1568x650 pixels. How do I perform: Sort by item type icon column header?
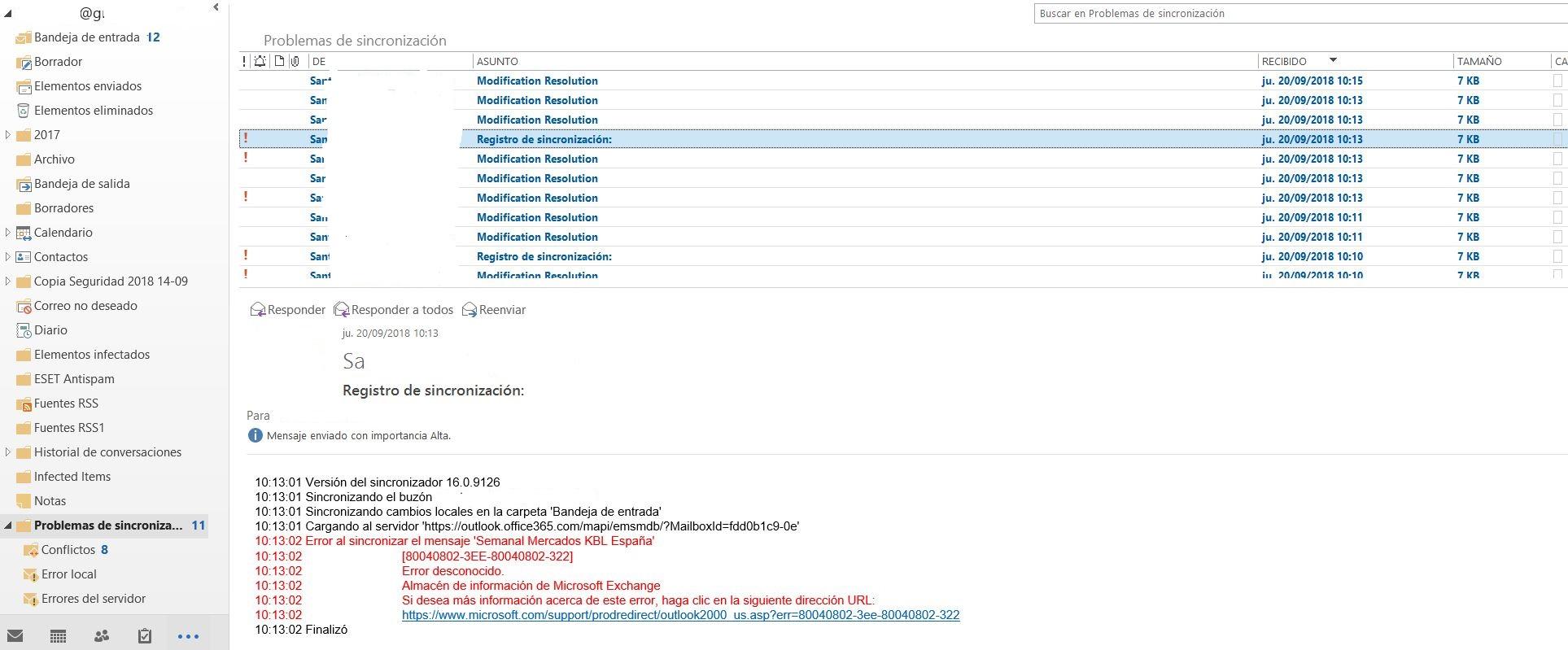[x=279, y=61]
